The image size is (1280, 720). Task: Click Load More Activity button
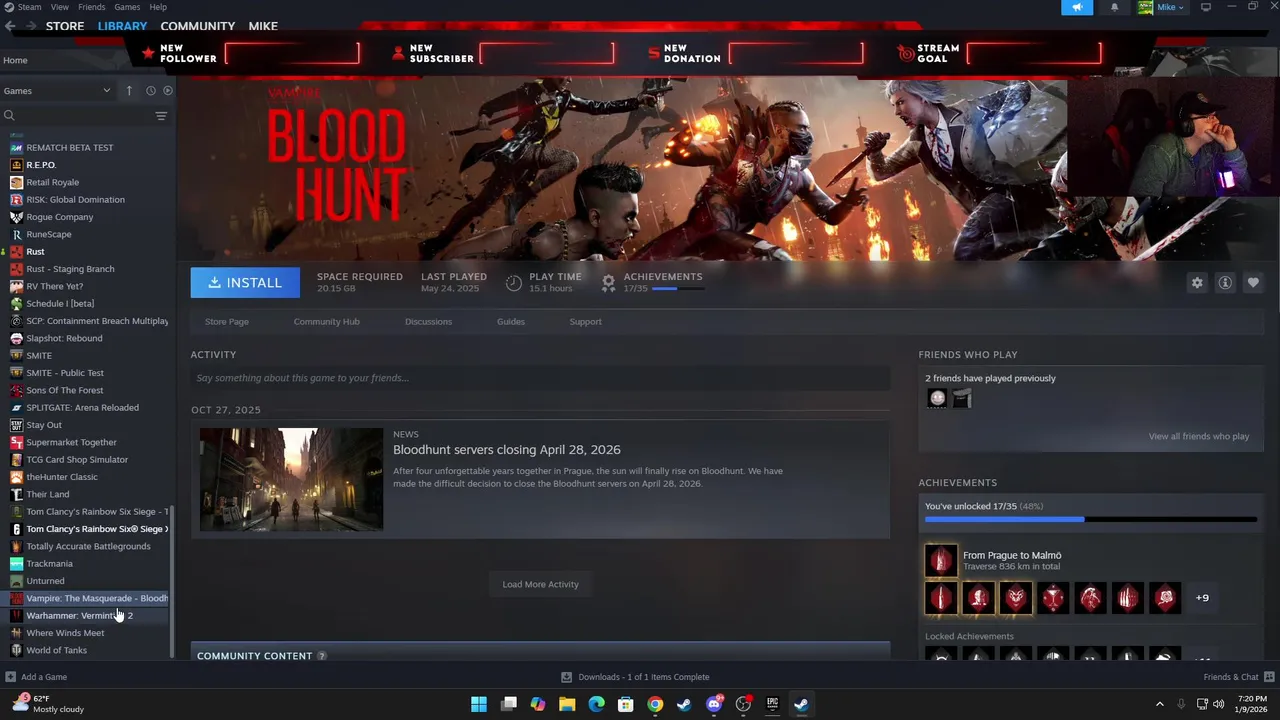[541, 584]
